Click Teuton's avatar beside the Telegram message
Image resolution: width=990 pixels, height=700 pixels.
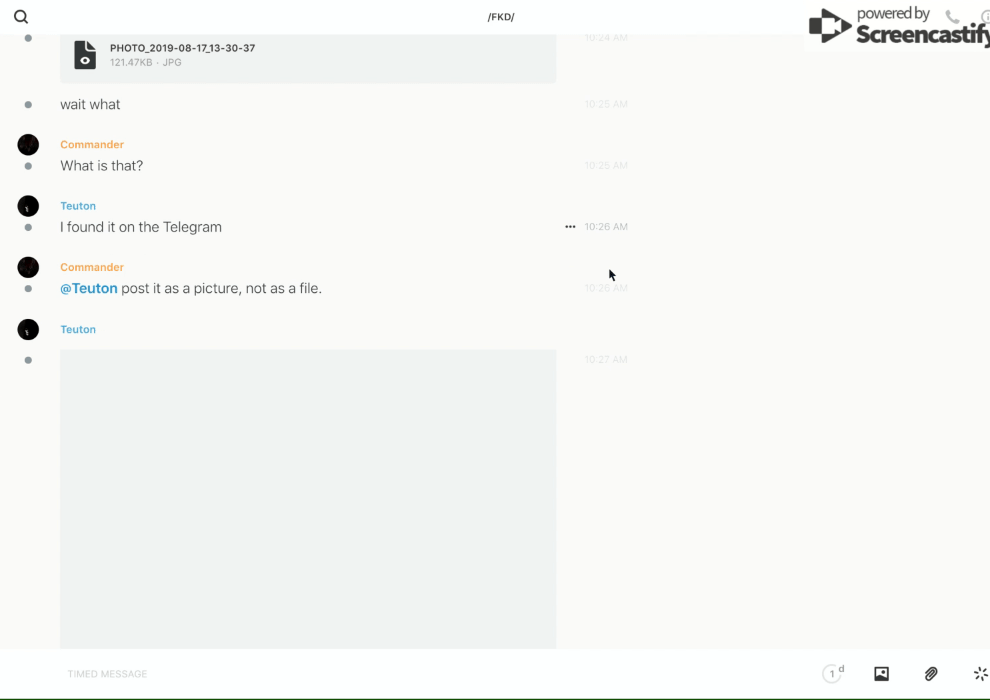click(28, 206)
